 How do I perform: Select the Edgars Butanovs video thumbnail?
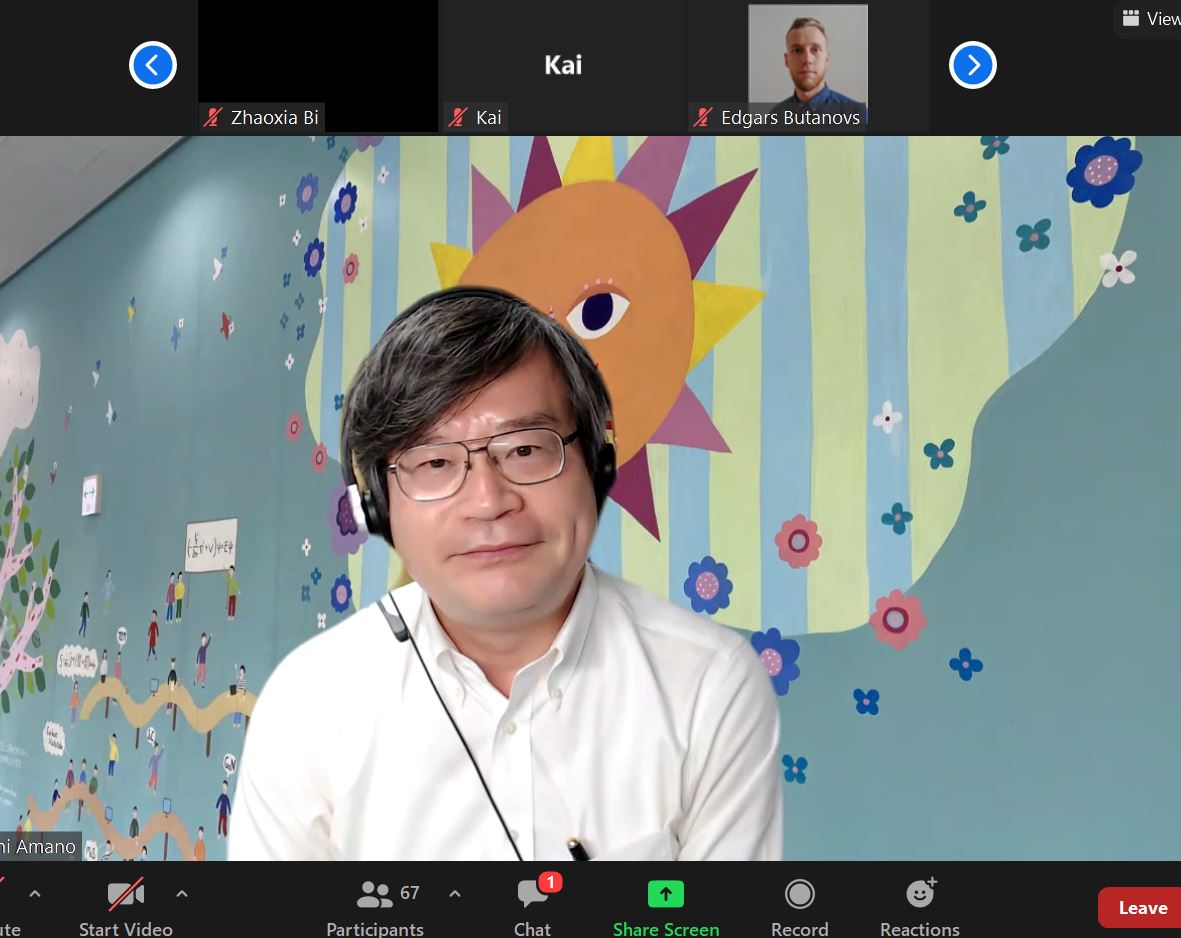coord(808,66)
